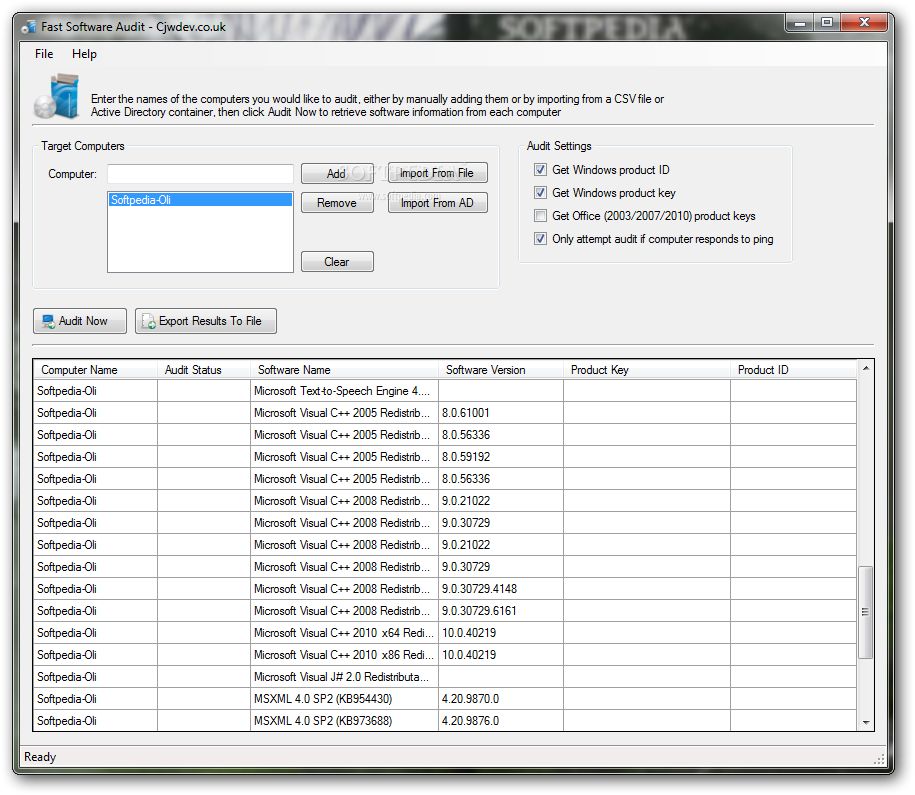
Task: Select MSXML 4.0 SP2 (KB973688) cell
Action: [344, 721]
